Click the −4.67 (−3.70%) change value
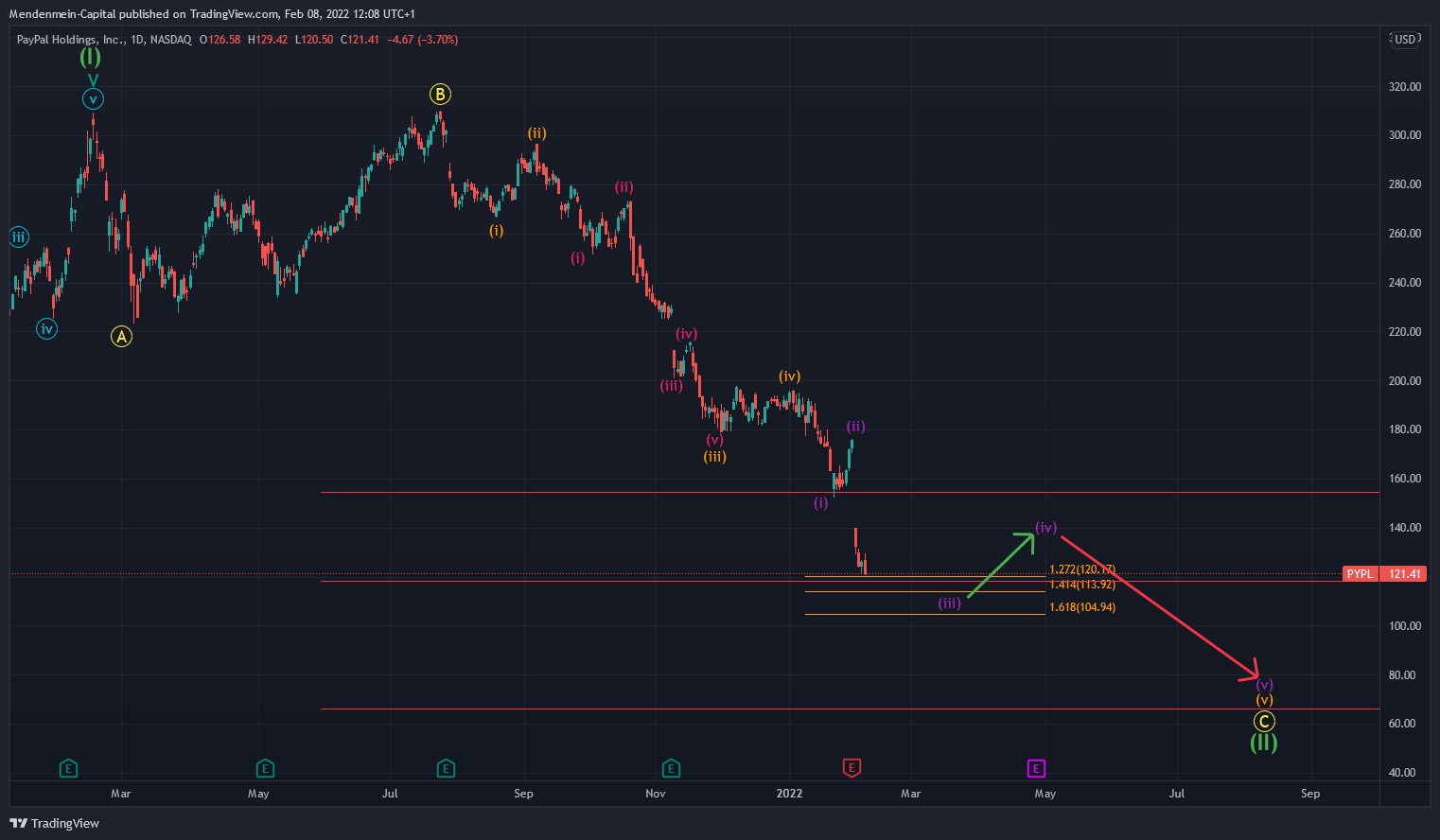The width and height of the screenshot is (1440, 840). [423, 40]
